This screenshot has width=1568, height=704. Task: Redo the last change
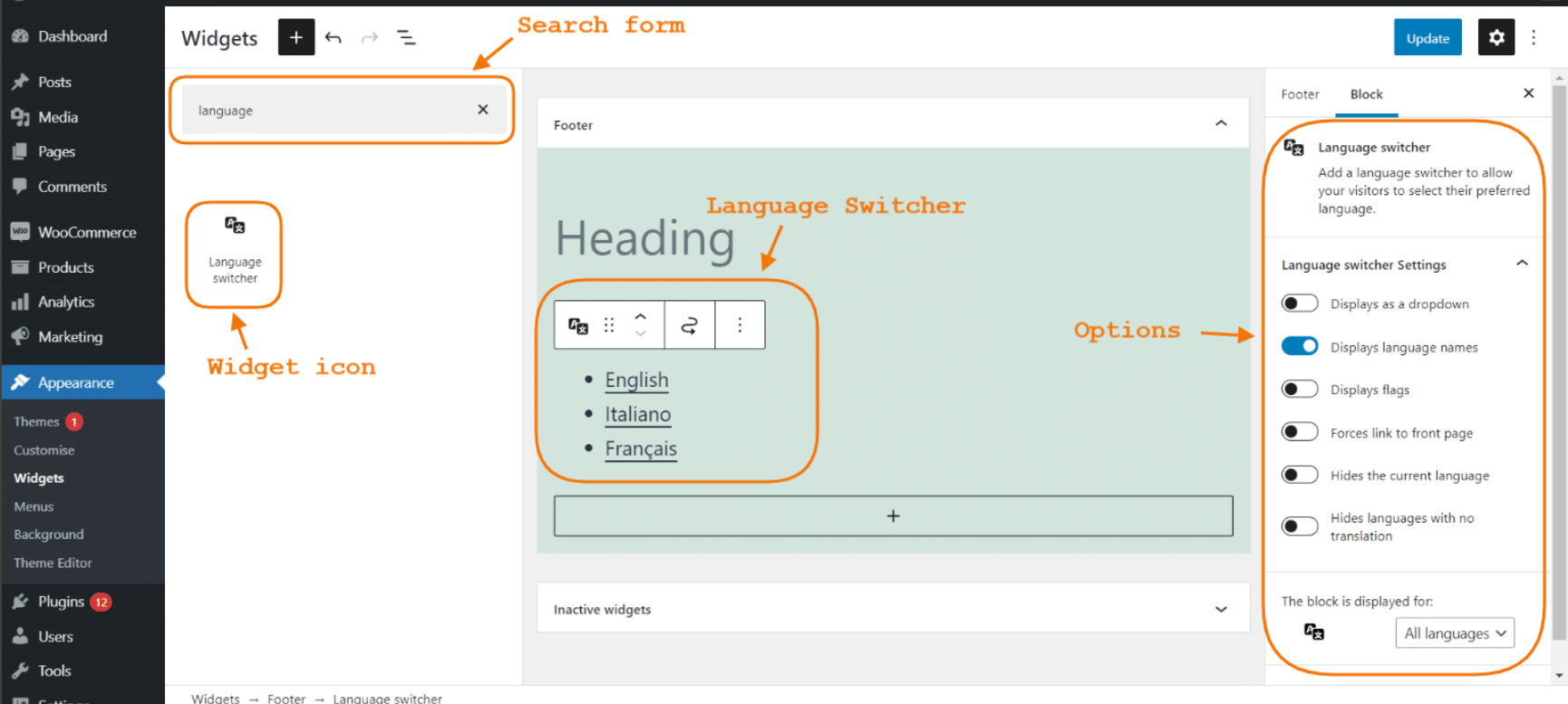point(369,37)
